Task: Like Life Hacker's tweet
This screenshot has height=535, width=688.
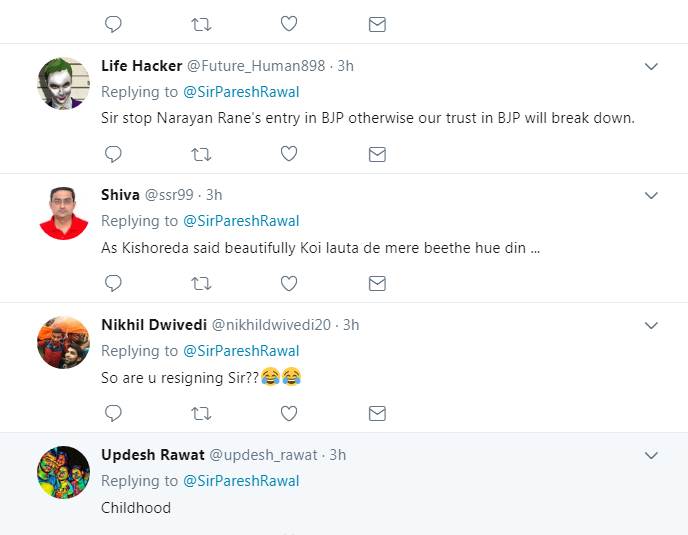Action: 289,154
